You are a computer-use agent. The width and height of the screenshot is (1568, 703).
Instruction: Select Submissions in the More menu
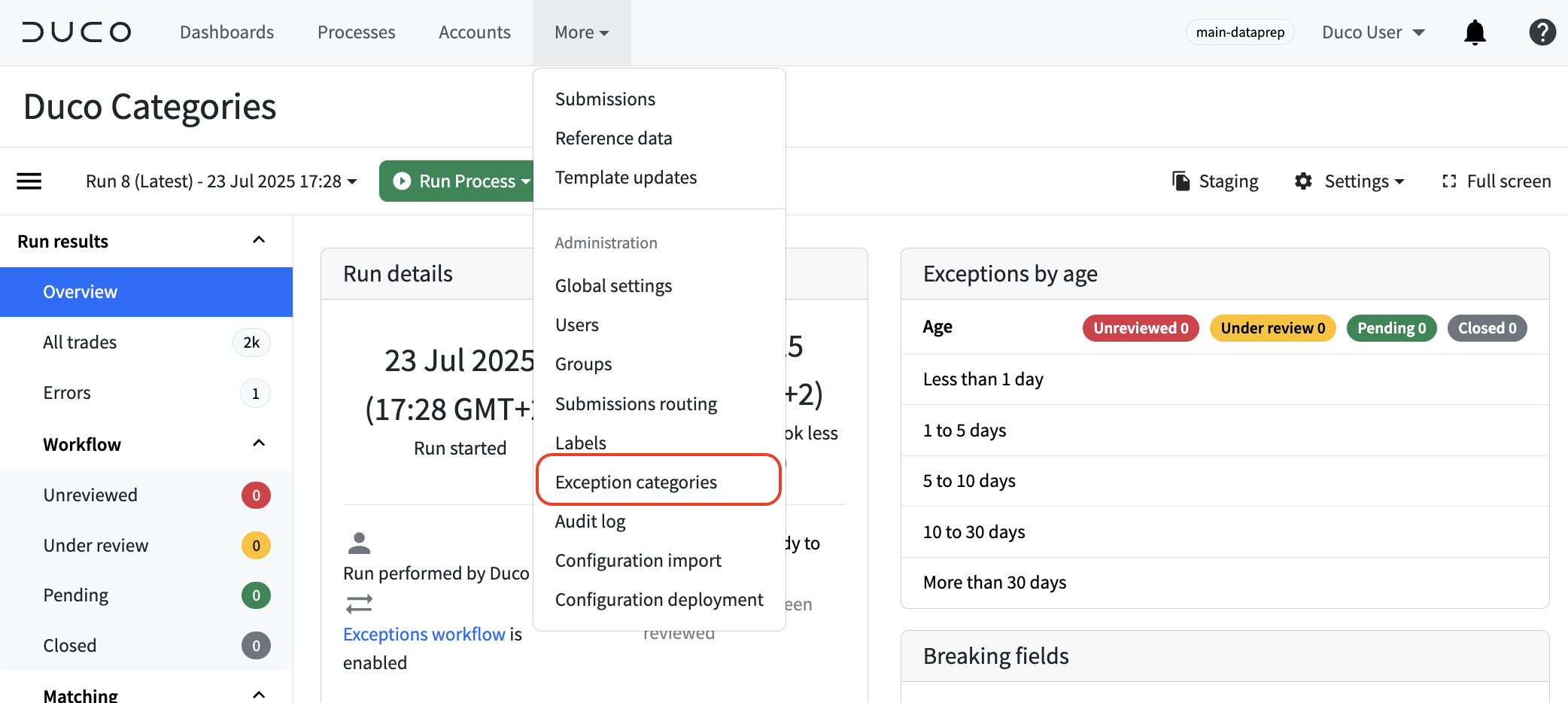659,99
